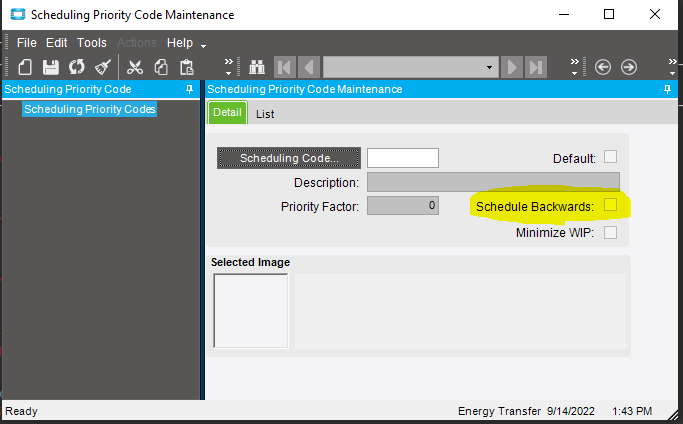Go to previous record arrow

pos(309,67)
